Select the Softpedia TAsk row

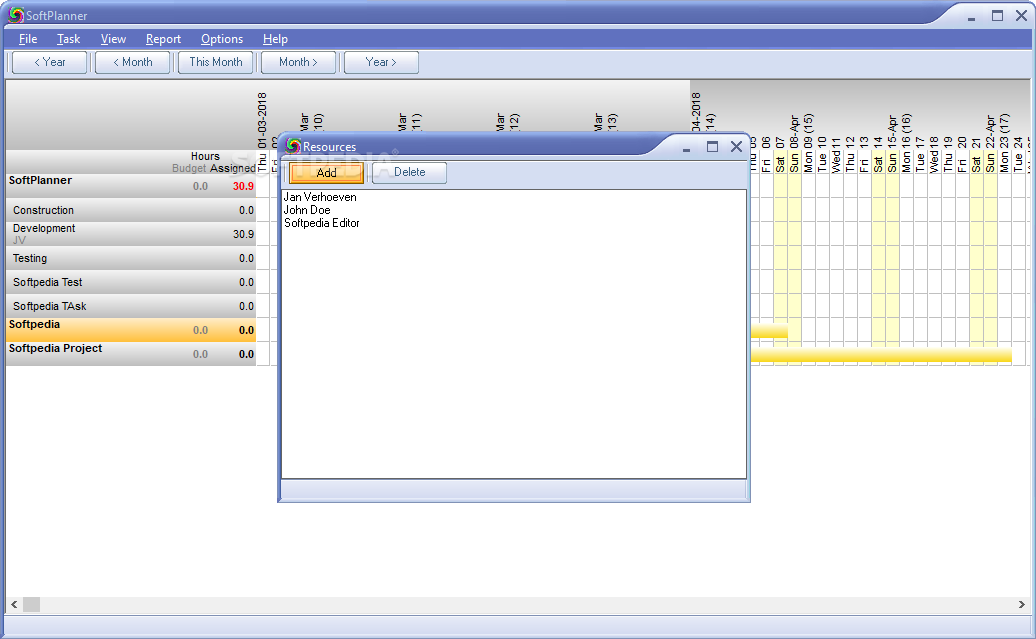click(x=131, y=306)
